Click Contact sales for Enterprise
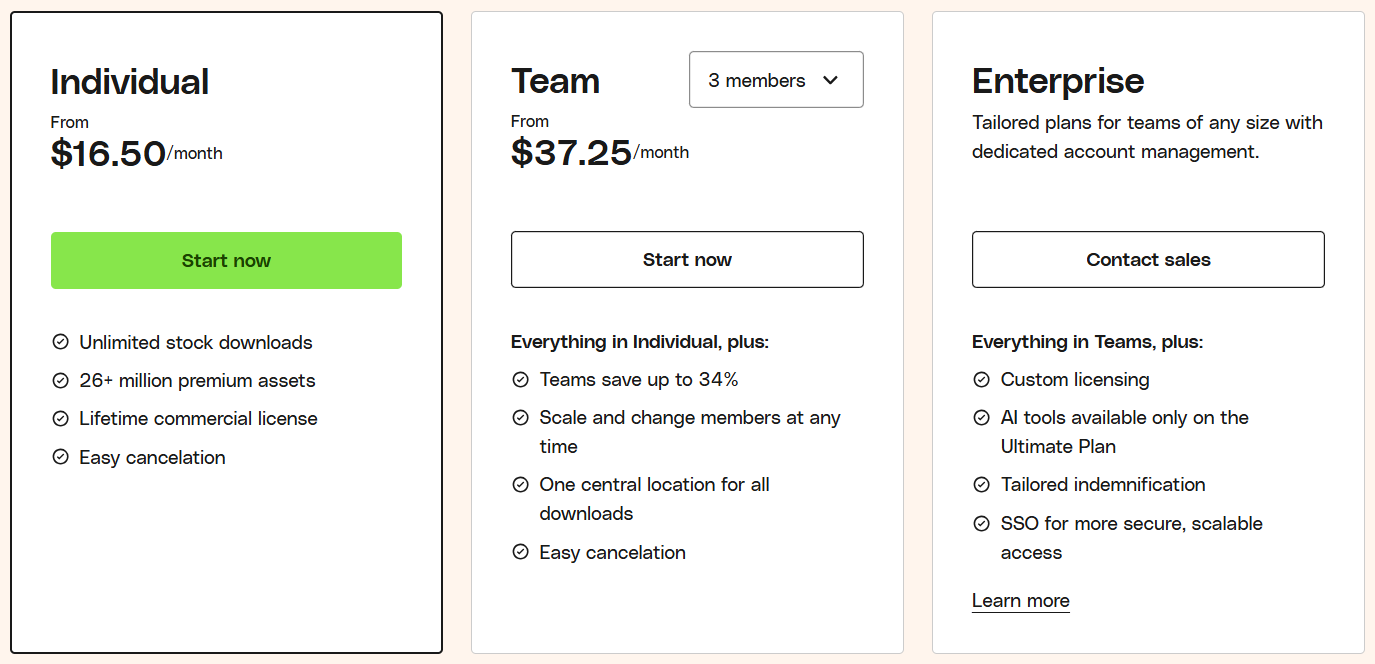This screenshot has height=664, width=1375. tap(1148, 259)
